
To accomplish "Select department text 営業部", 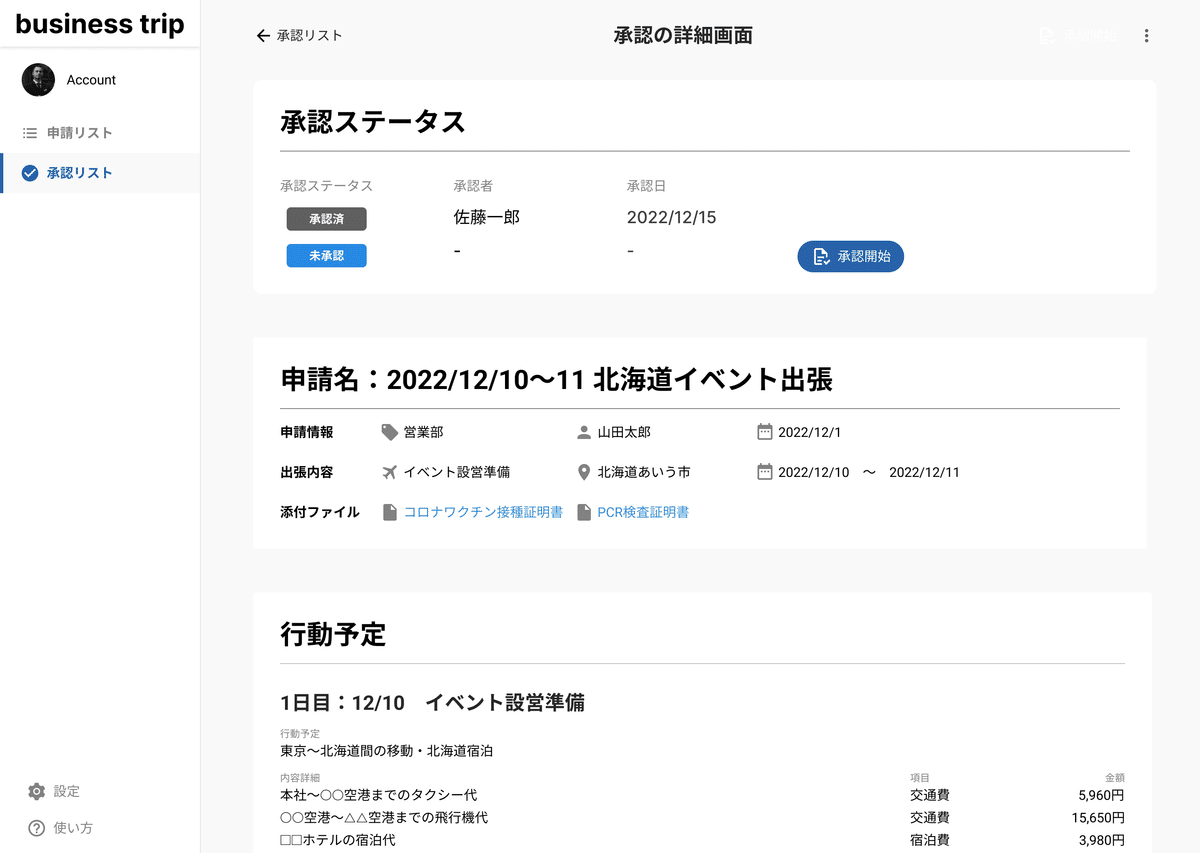I will coord(423,432).
